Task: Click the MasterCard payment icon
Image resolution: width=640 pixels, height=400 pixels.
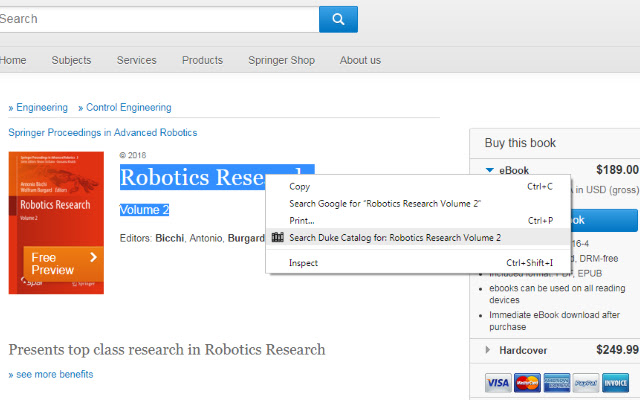Action: pyautogui.click(x=527, y=382)
